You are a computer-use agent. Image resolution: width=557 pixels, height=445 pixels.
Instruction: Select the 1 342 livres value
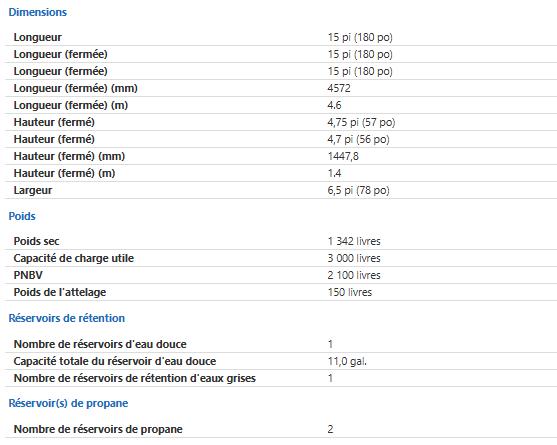354,241
